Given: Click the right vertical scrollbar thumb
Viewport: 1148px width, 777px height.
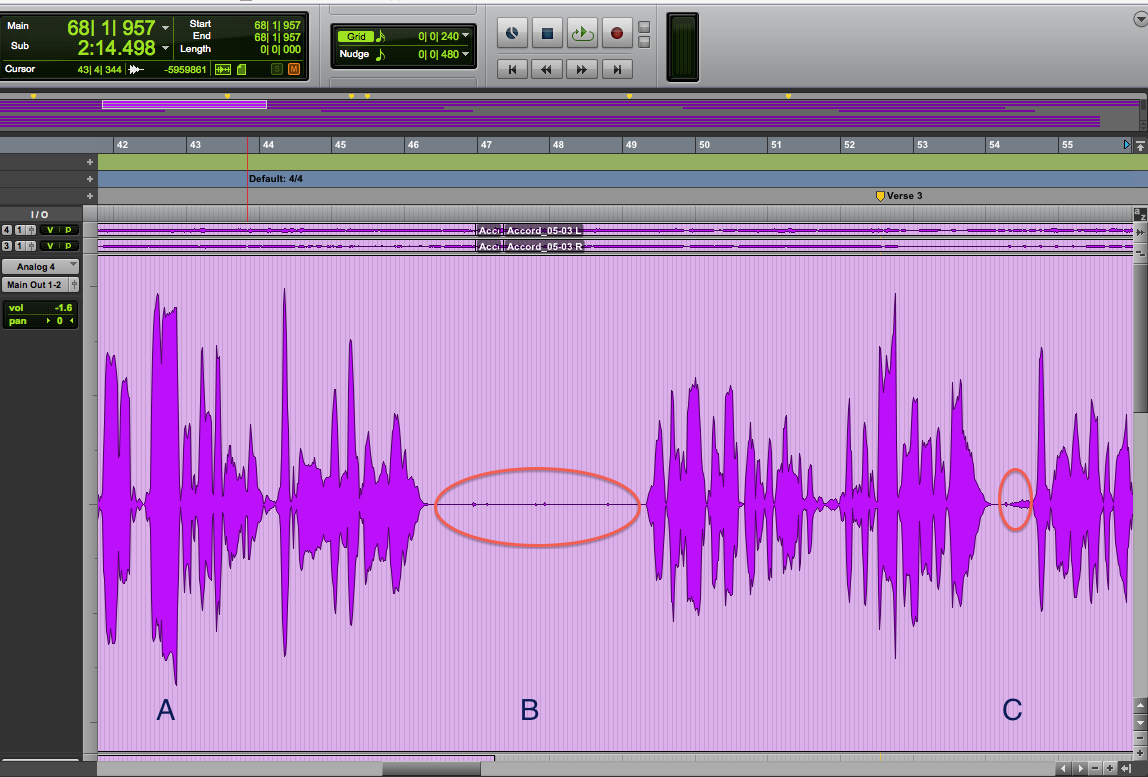Looking at the screenshot, I should coord(1140,338).
